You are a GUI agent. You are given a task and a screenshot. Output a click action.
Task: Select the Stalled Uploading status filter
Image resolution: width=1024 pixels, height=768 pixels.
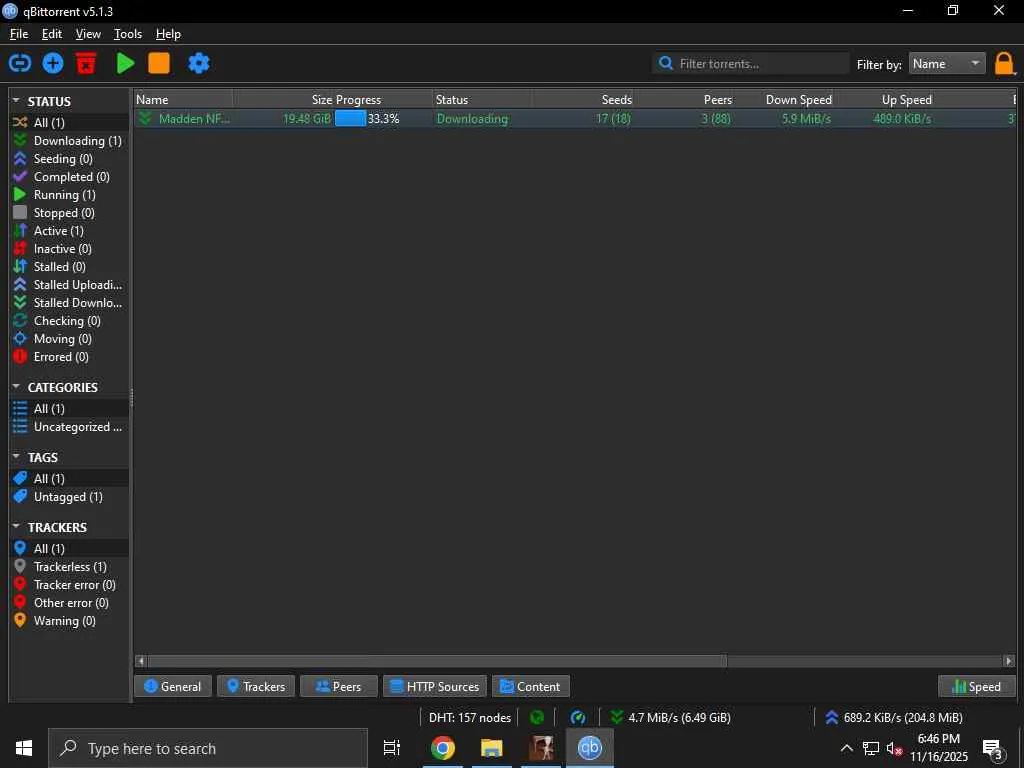69,285
